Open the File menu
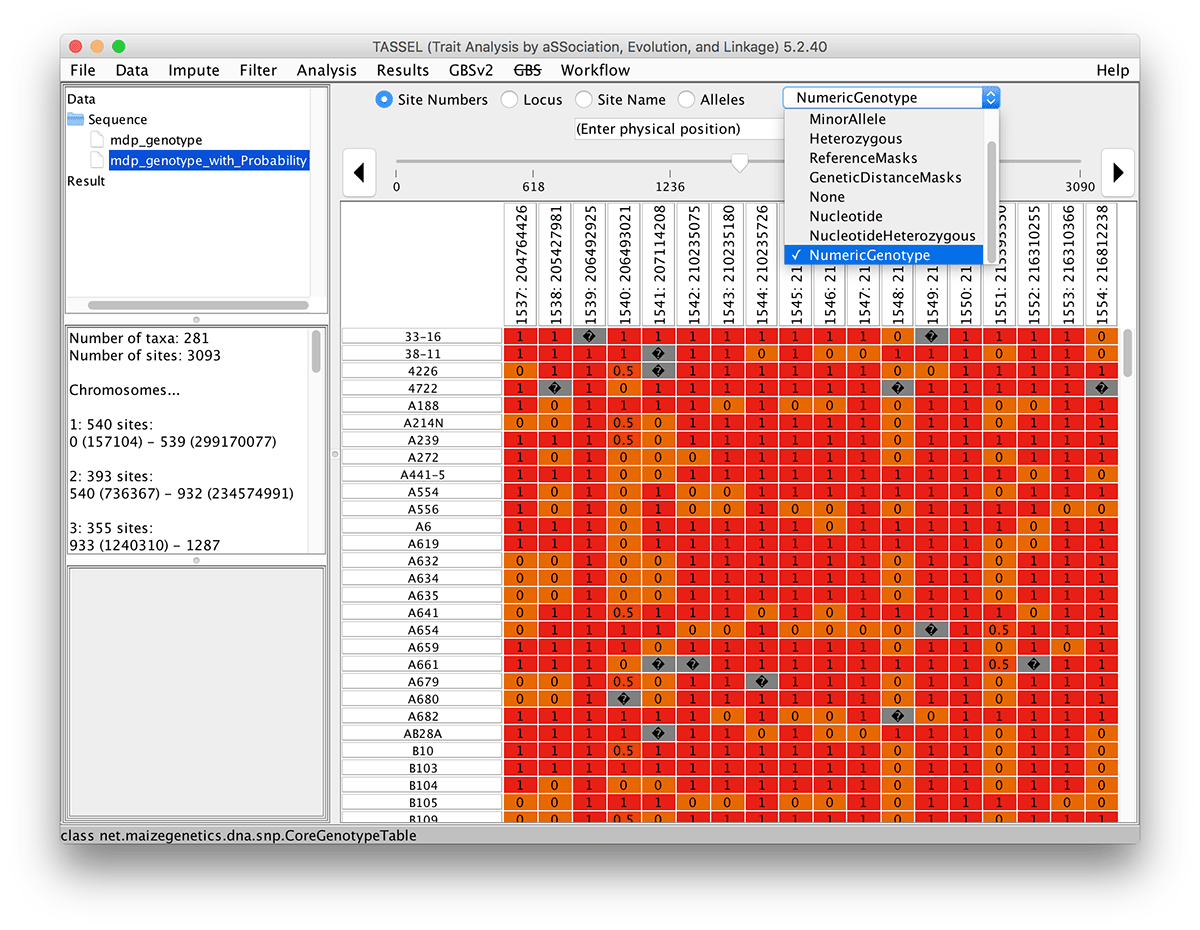The image size is (1200, 930). tap(83, 70)
